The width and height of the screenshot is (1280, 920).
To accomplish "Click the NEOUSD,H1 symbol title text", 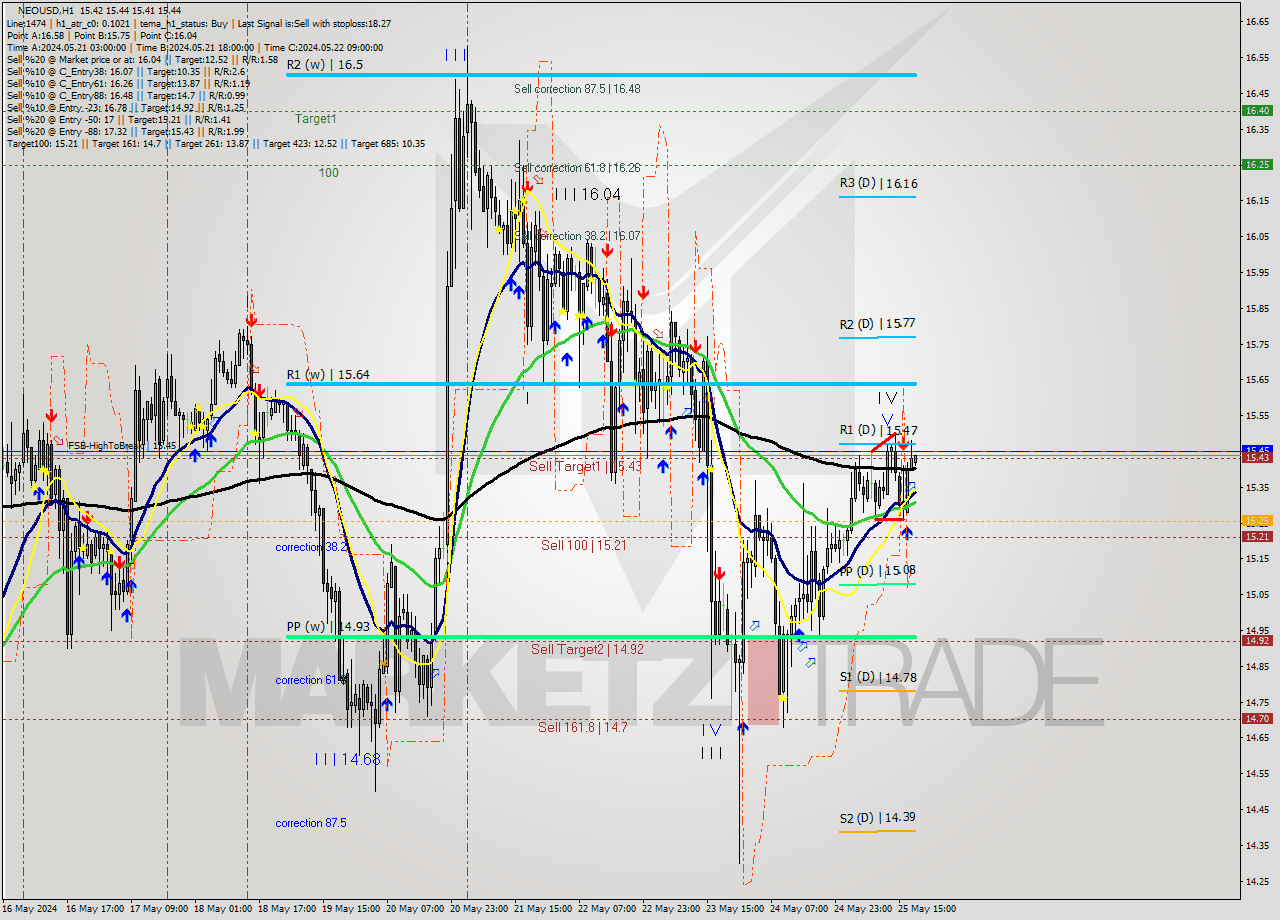I will tap(46, 10).
